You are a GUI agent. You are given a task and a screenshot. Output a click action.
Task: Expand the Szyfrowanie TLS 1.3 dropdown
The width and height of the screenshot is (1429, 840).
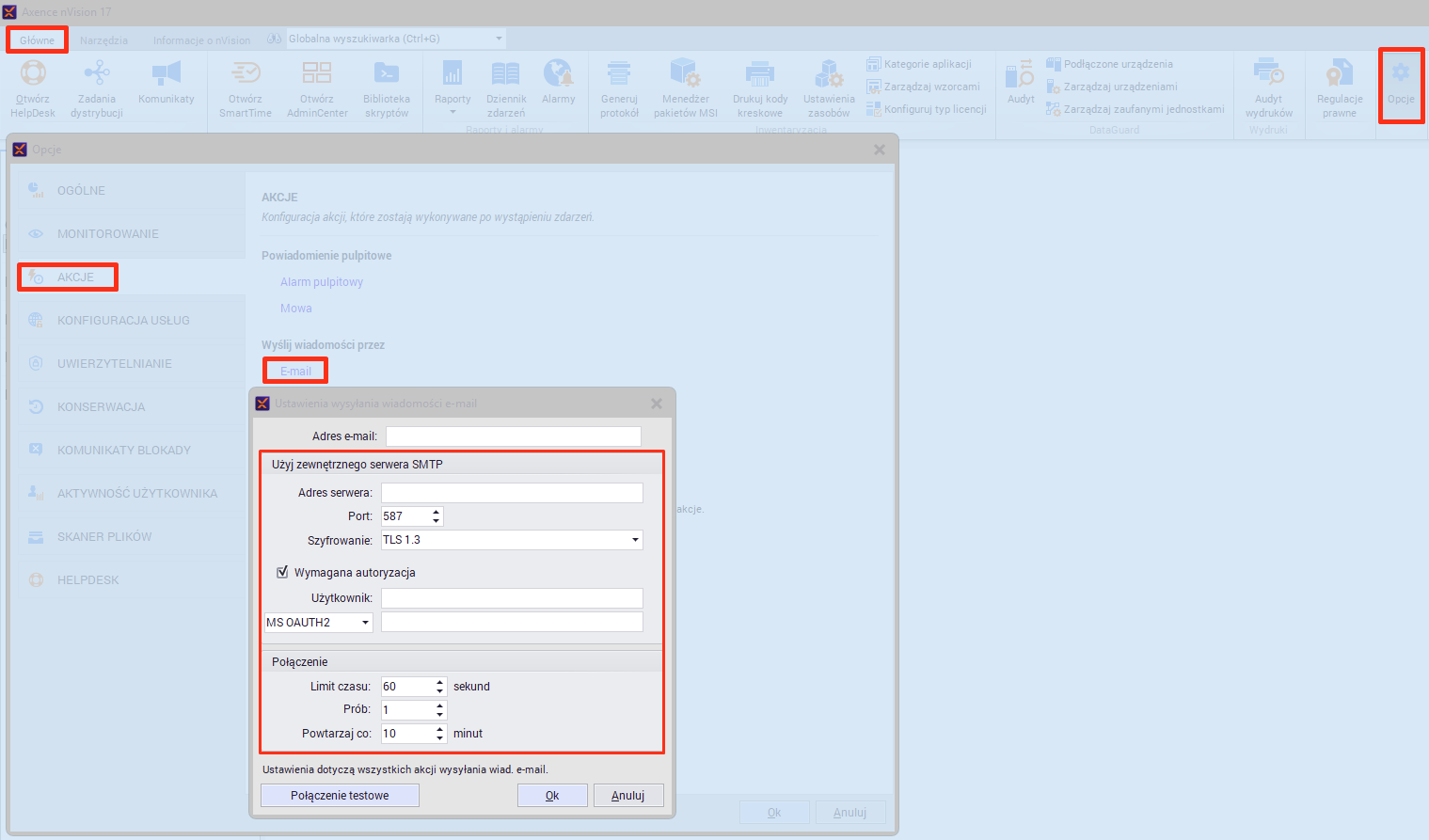(636, 540)
